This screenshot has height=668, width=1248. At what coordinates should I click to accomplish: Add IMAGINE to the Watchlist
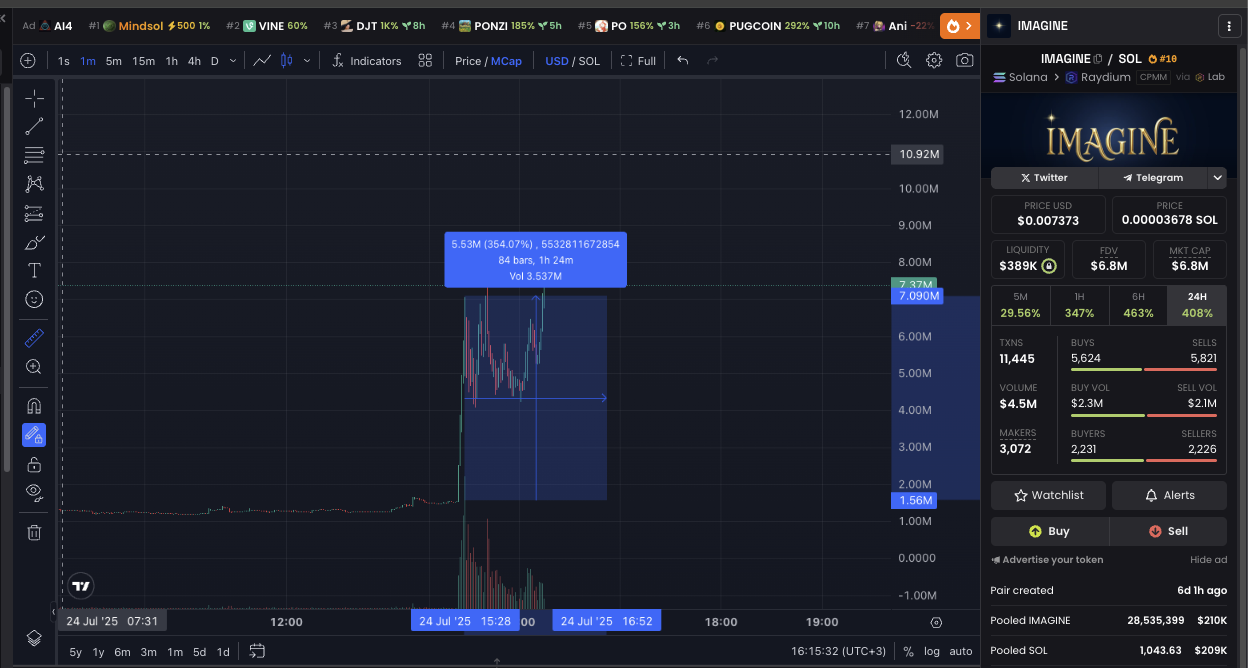[x=1048, y=495]
